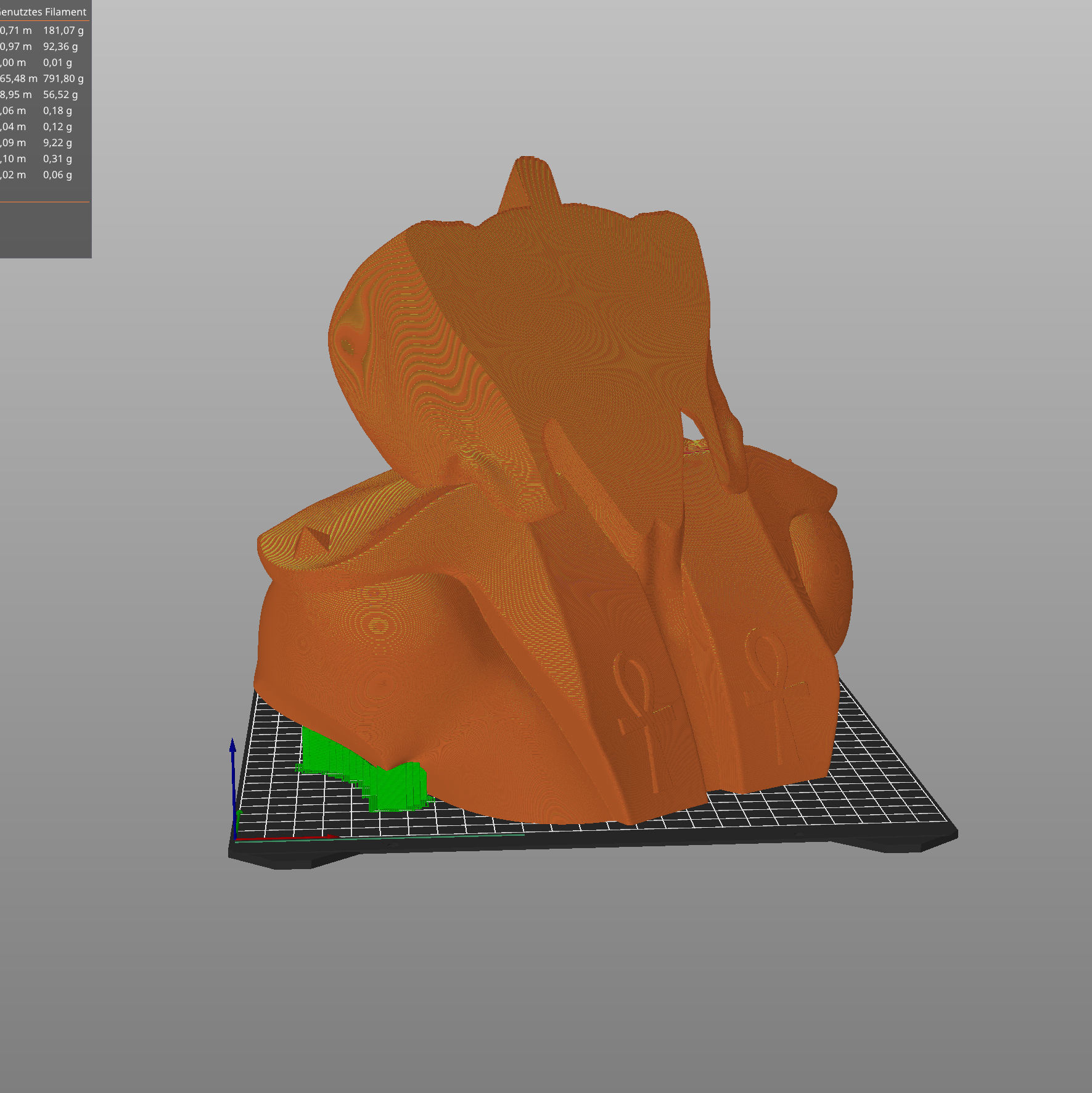Click the 0,97 m length value
Screen dimensions: 1092x1093
click(15, 46)
